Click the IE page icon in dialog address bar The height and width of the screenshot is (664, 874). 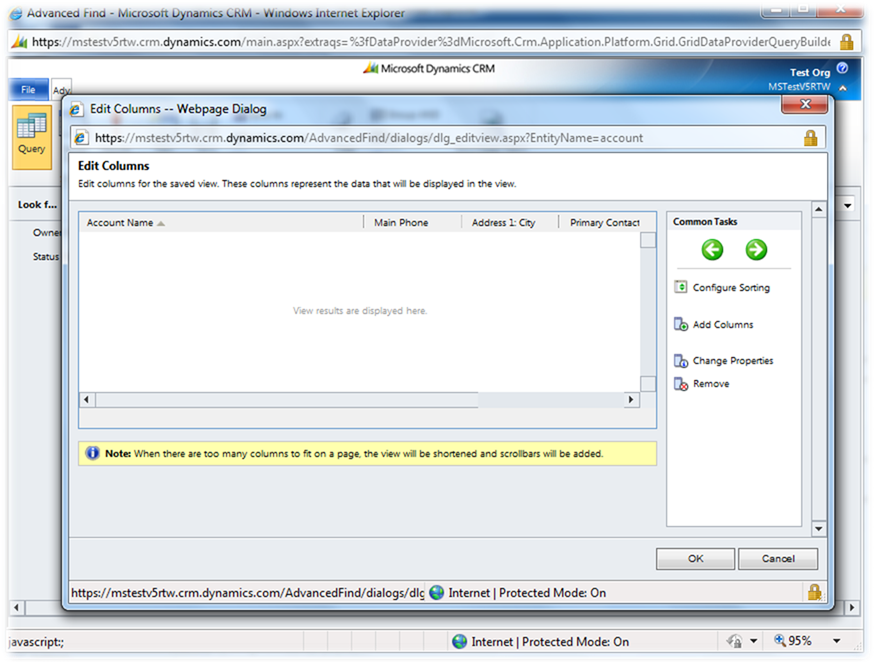pos(81,138)
